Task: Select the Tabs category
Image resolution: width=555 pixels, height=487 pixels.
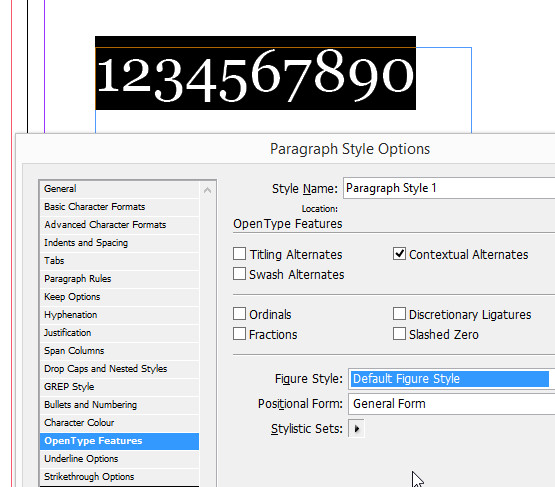Action: click(x=119, y=261)
